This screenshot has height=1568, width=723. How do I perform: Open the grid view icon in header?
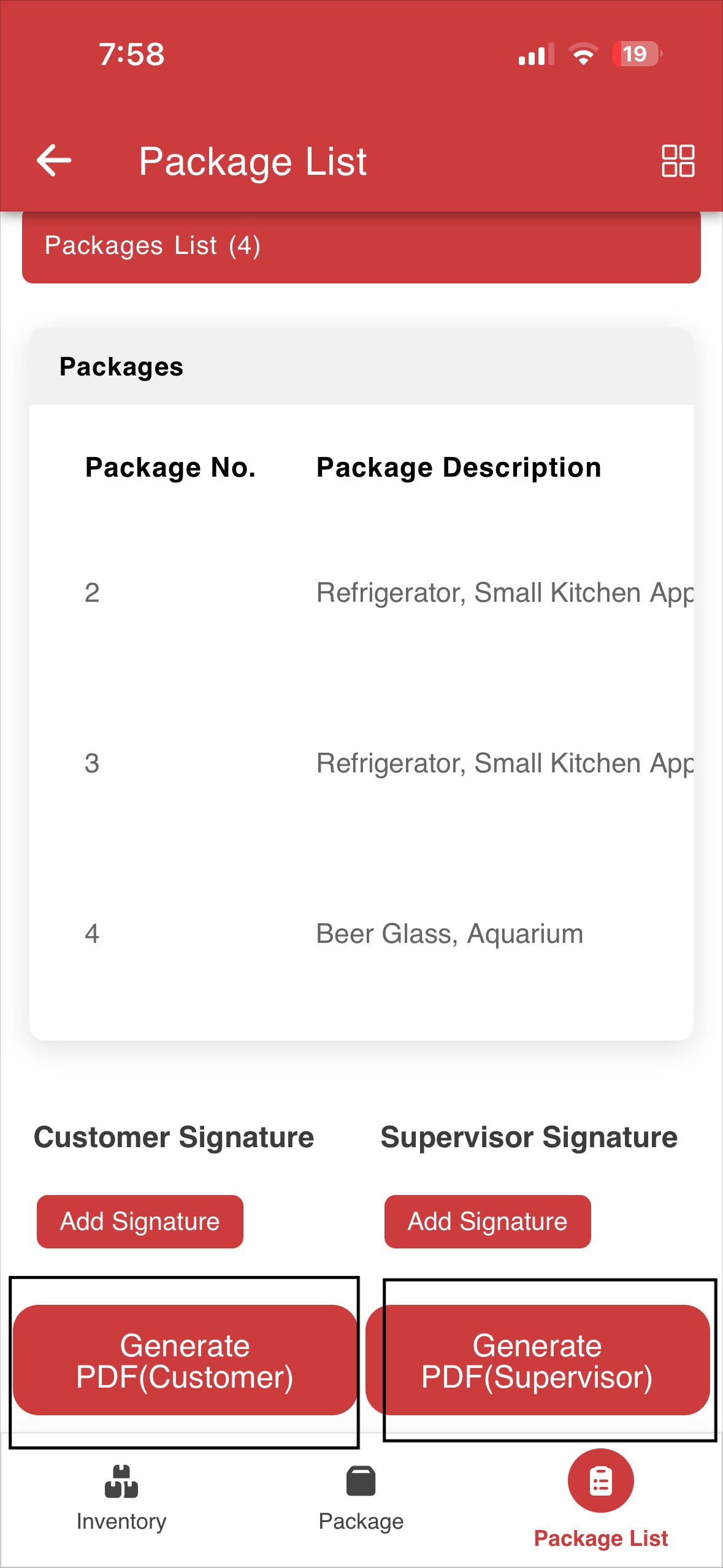[678, 161]
